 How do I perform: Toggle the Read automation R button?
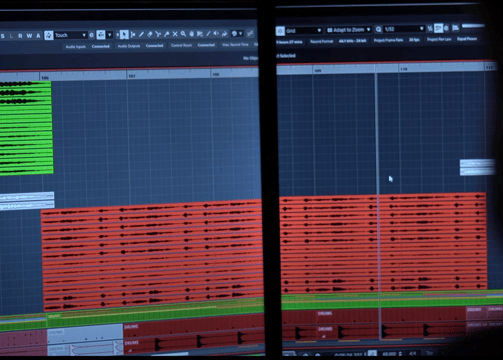pyautogui.click(x=20, y=36)
